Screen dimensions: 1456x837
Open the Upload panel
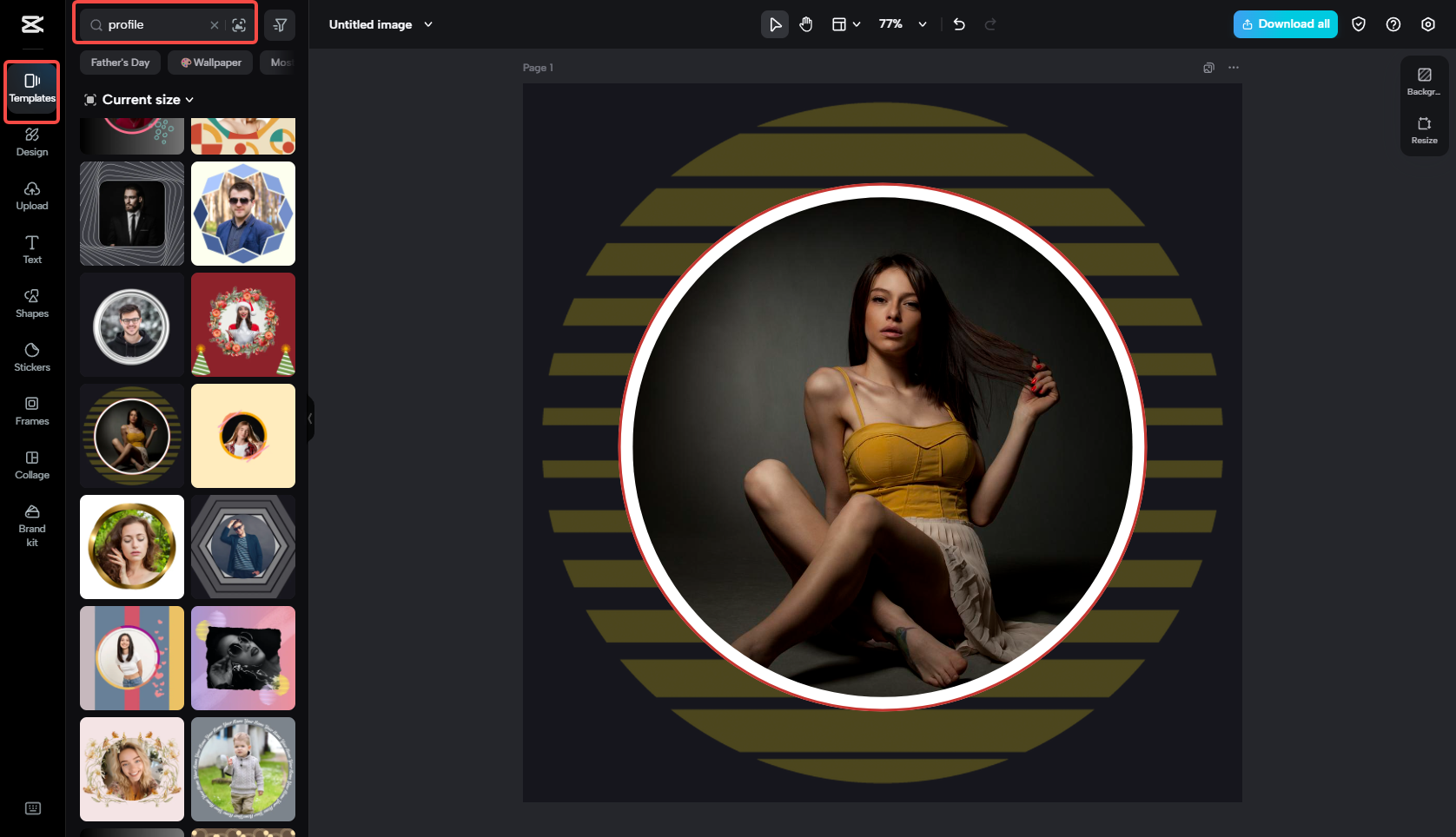[31, 196]
